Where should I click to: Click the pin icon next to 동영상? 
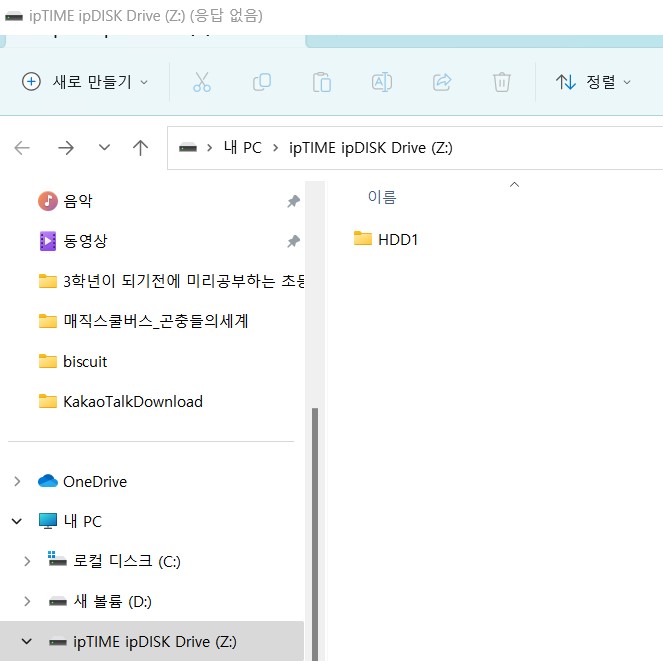pos(293,241)
